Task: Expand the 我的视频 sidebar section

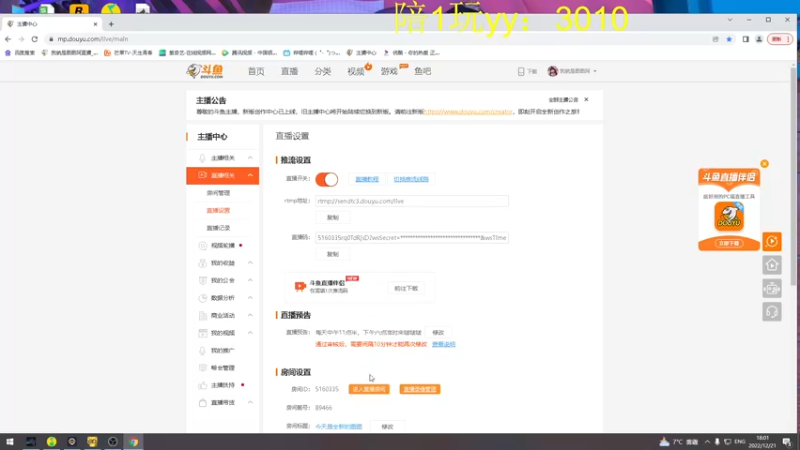Action: pyautogui.click(x=250, y=333)
